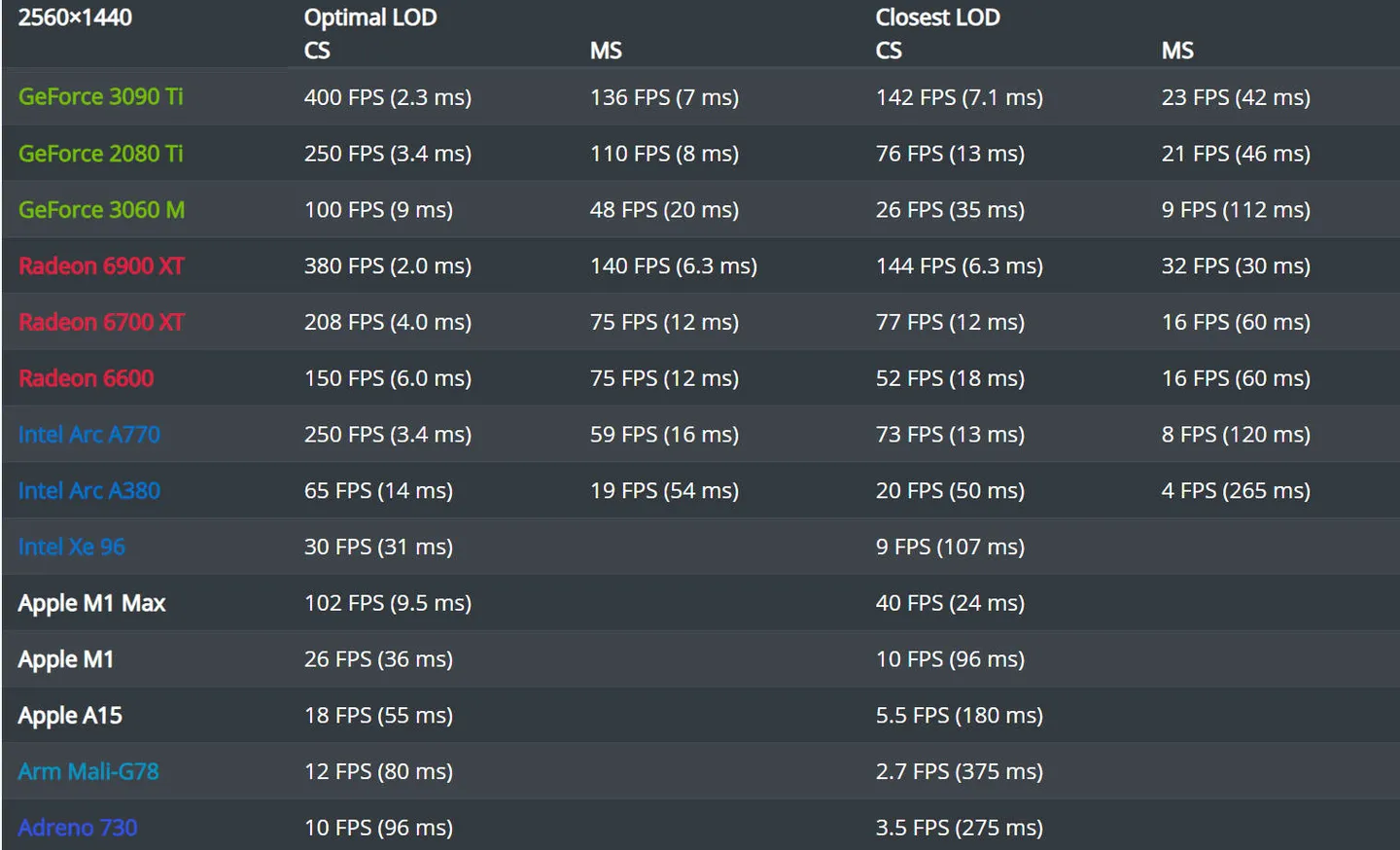The width and height of the screenshot is (1400, 850).
Task: Click the 2560×1440 resolution header
Action: [x=75, y=18]
